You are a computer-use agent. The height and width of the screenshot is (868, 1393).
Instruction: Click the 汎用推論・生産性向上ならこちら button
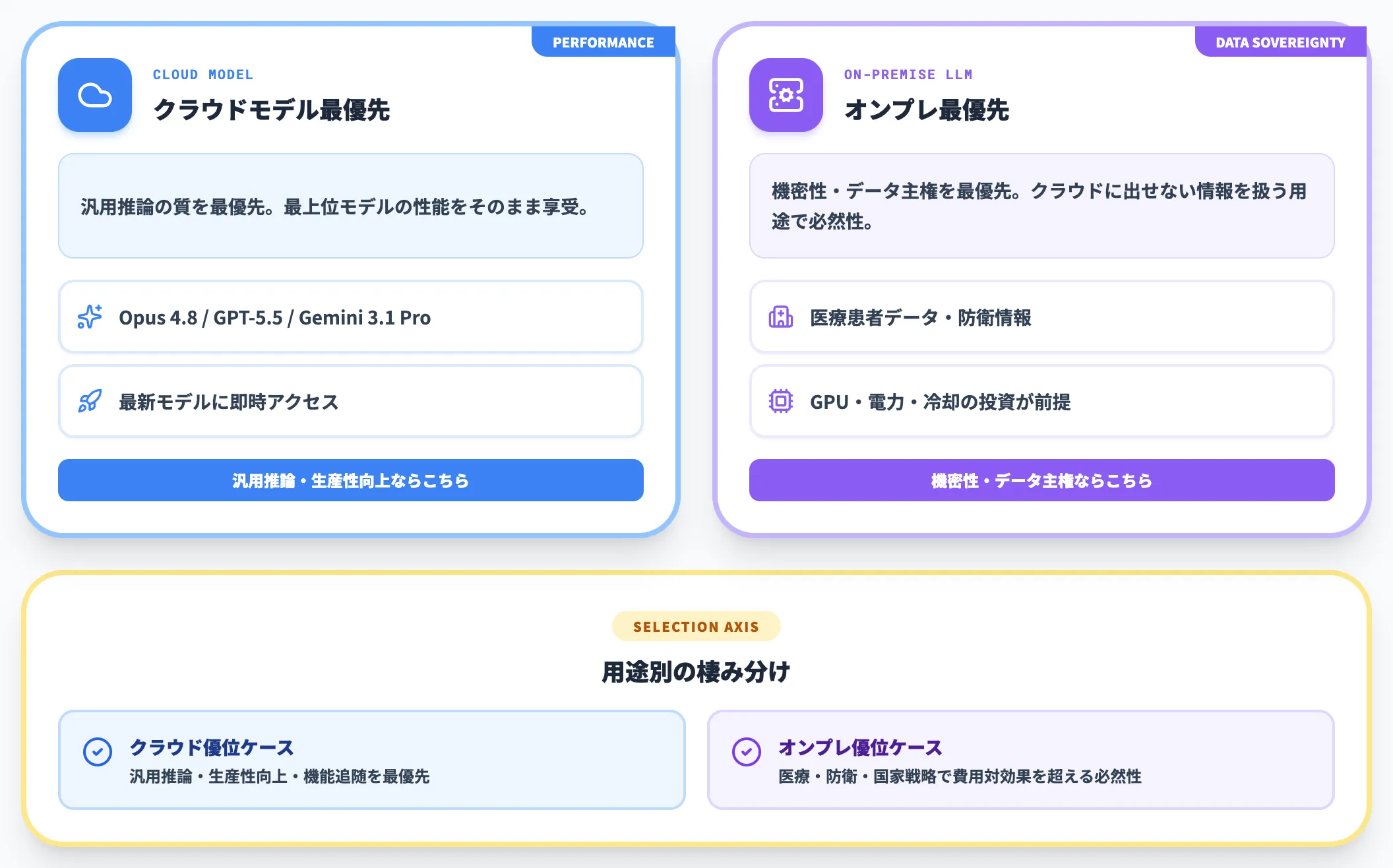click(x=351, y=480)
